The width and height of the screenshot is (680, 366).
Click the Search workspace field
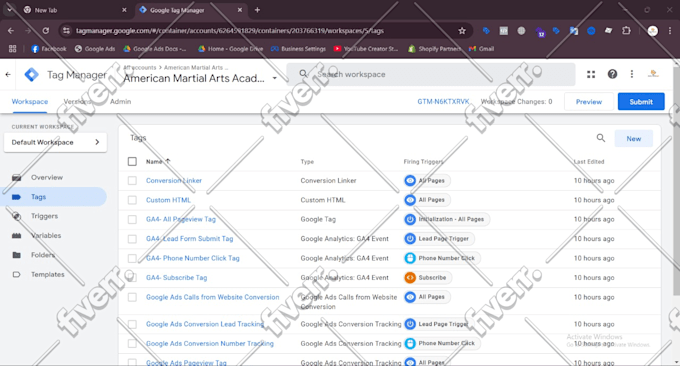pos(431,74)
